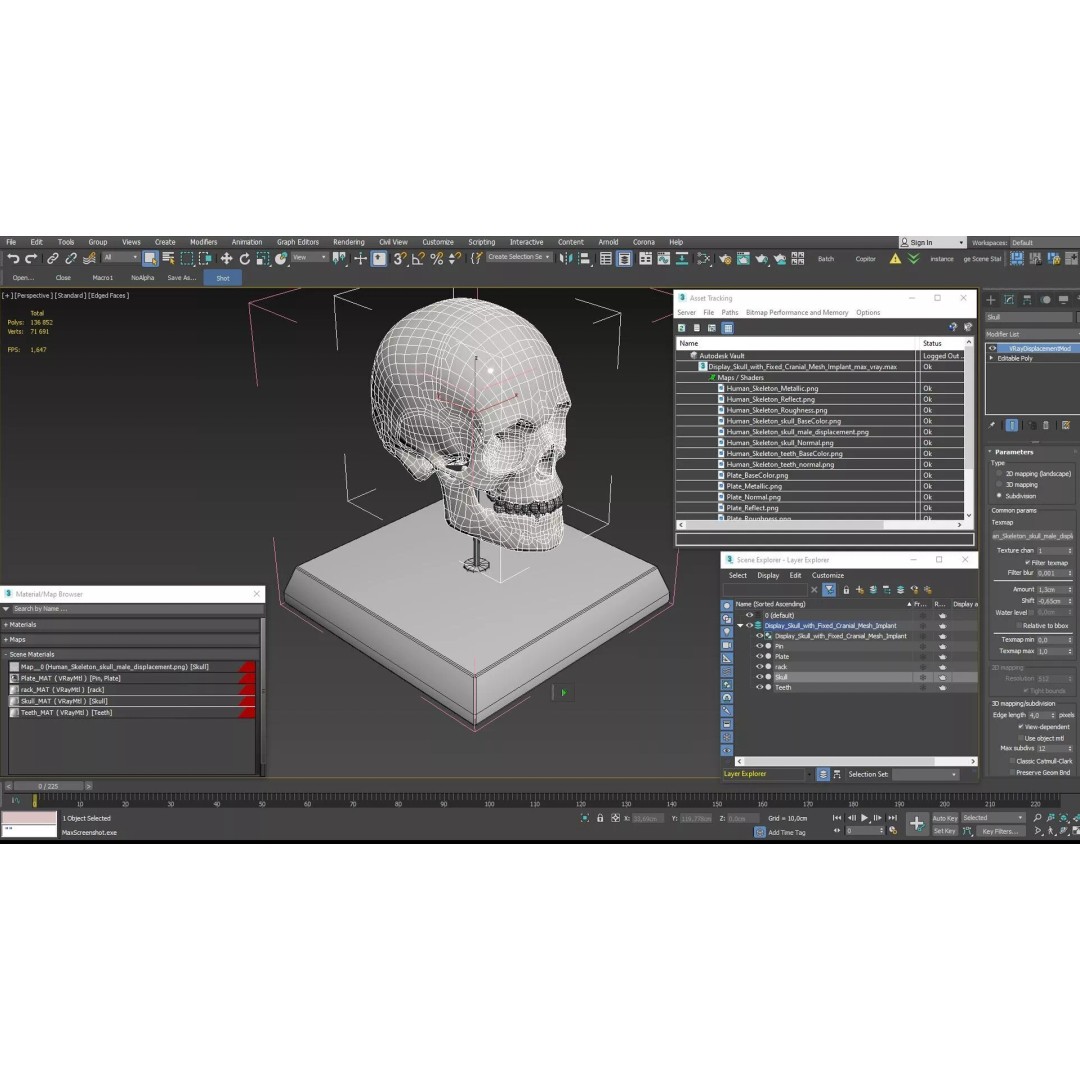Click Zoom Extents magnifier in viewport controls
This screenshot has height=1080, width=1080.
(x=1037, y=818)
